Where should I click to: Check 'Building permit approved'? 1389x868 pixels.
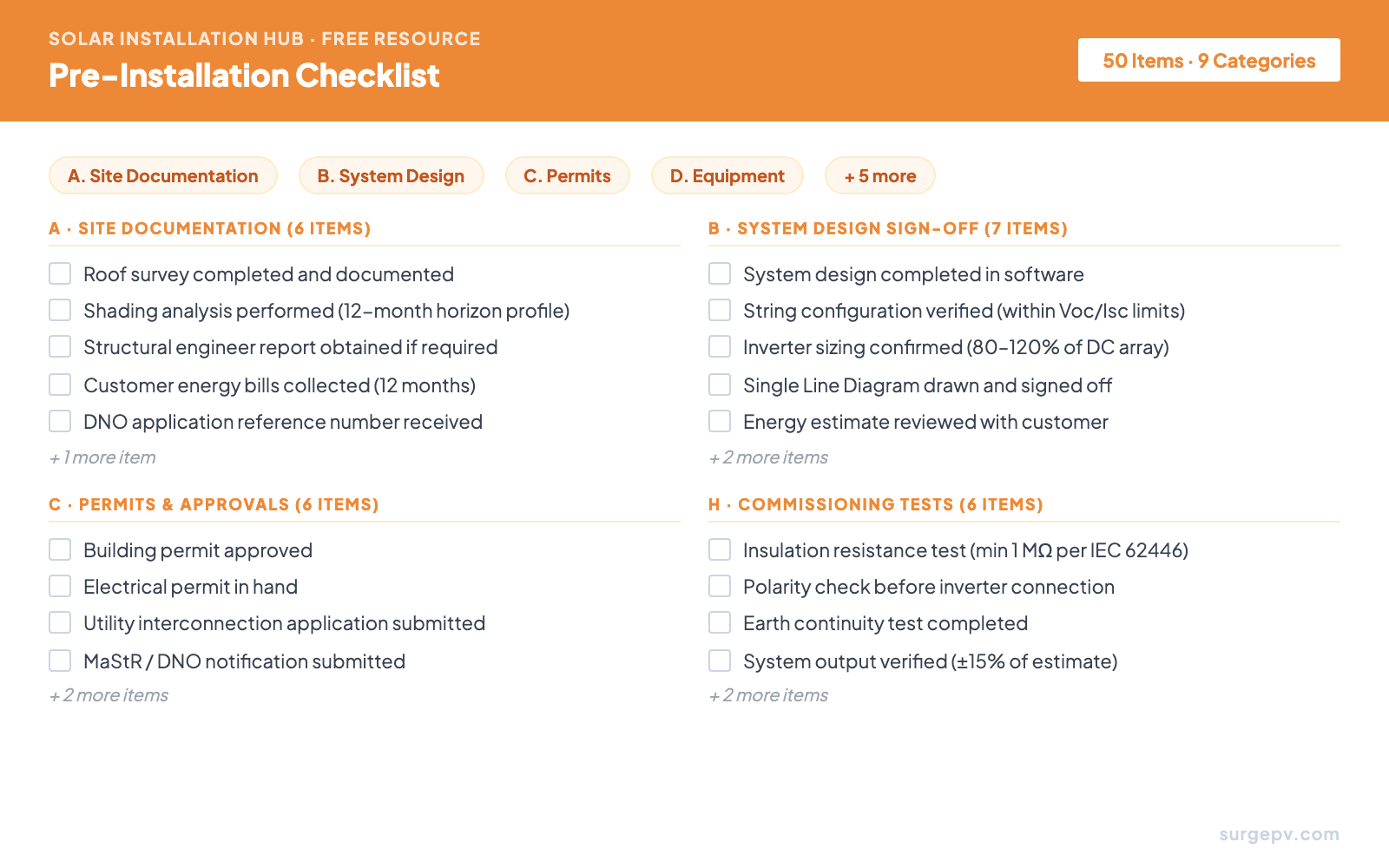(x=60, y=549)
